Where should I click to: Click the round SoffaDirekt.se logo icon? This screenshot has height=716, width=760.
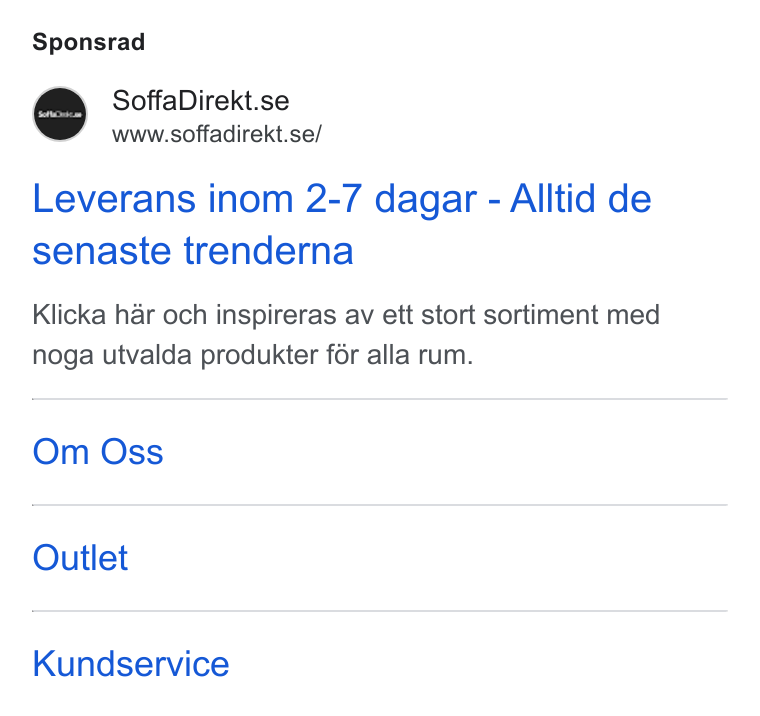pyautogui.click(x=60, y=114)
